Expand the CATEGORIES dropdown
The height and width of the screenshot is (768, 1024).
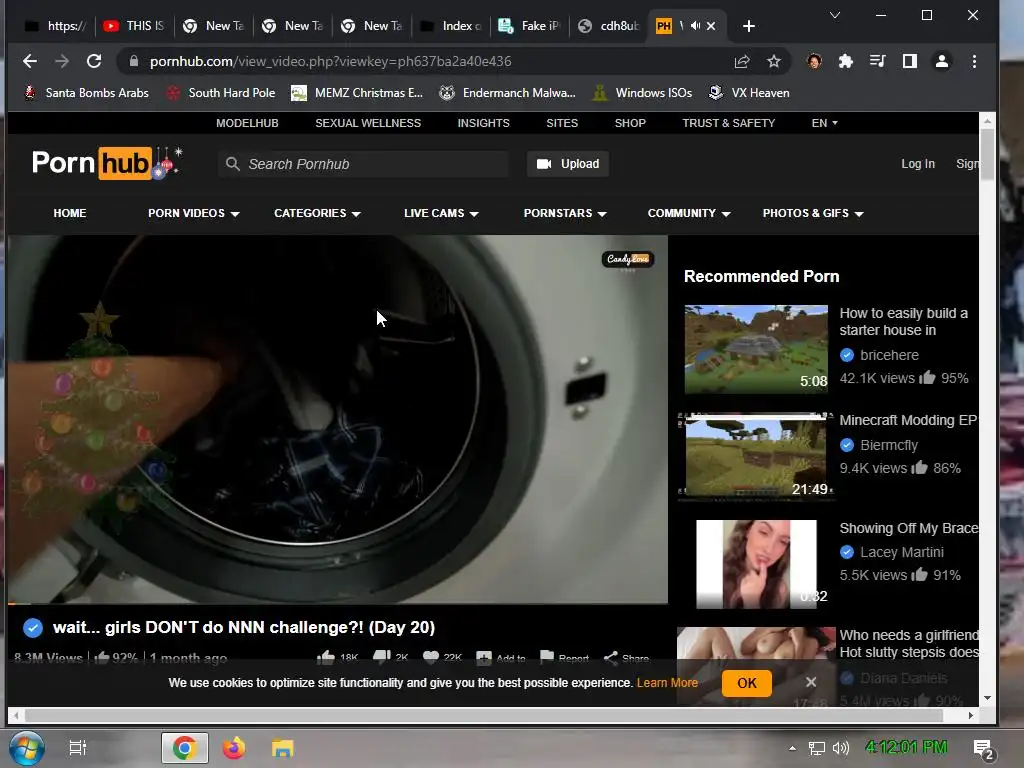(x=317, y=214)
